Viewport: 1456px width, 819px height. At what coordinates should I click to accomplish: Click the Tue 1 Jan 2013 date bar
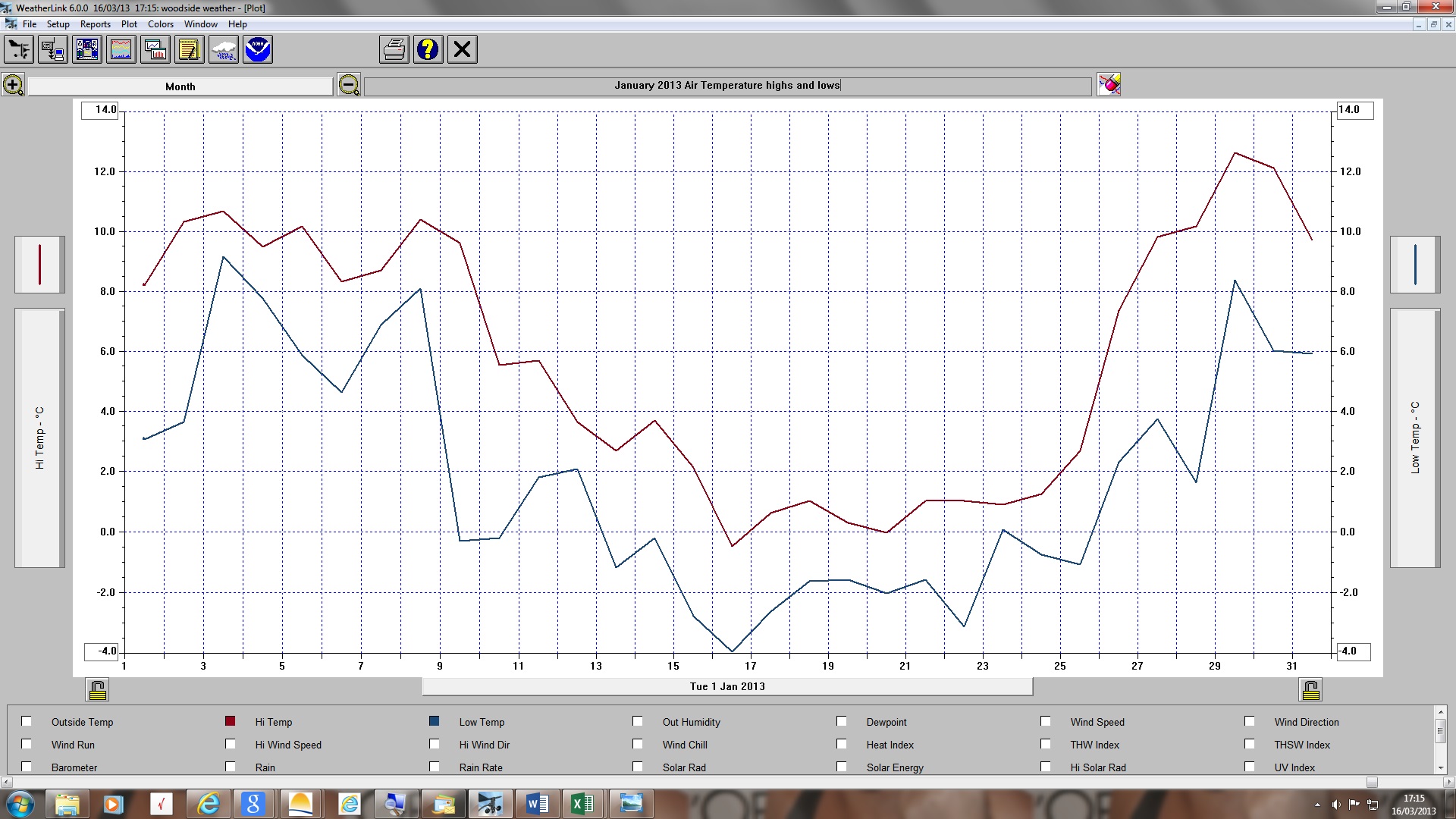[726, 686]
